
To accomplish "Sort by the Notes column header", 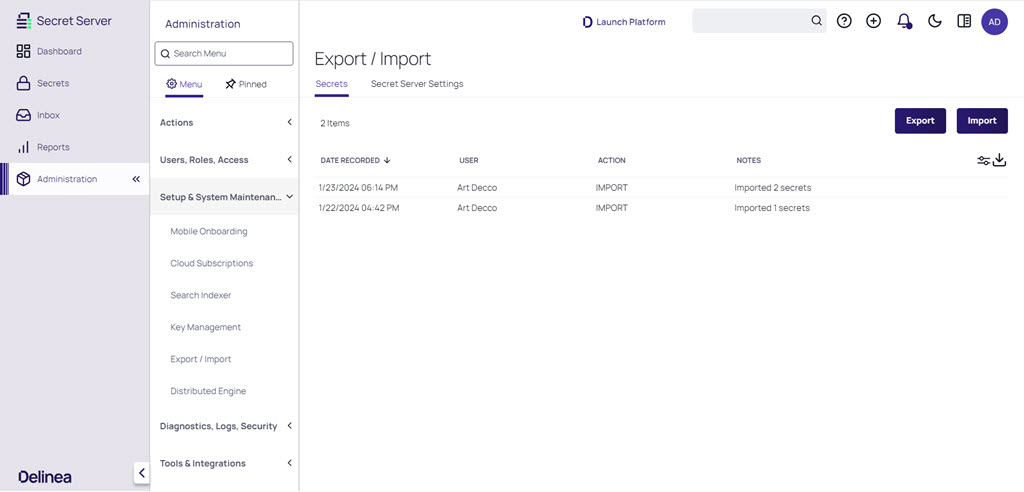I will 748,161.
